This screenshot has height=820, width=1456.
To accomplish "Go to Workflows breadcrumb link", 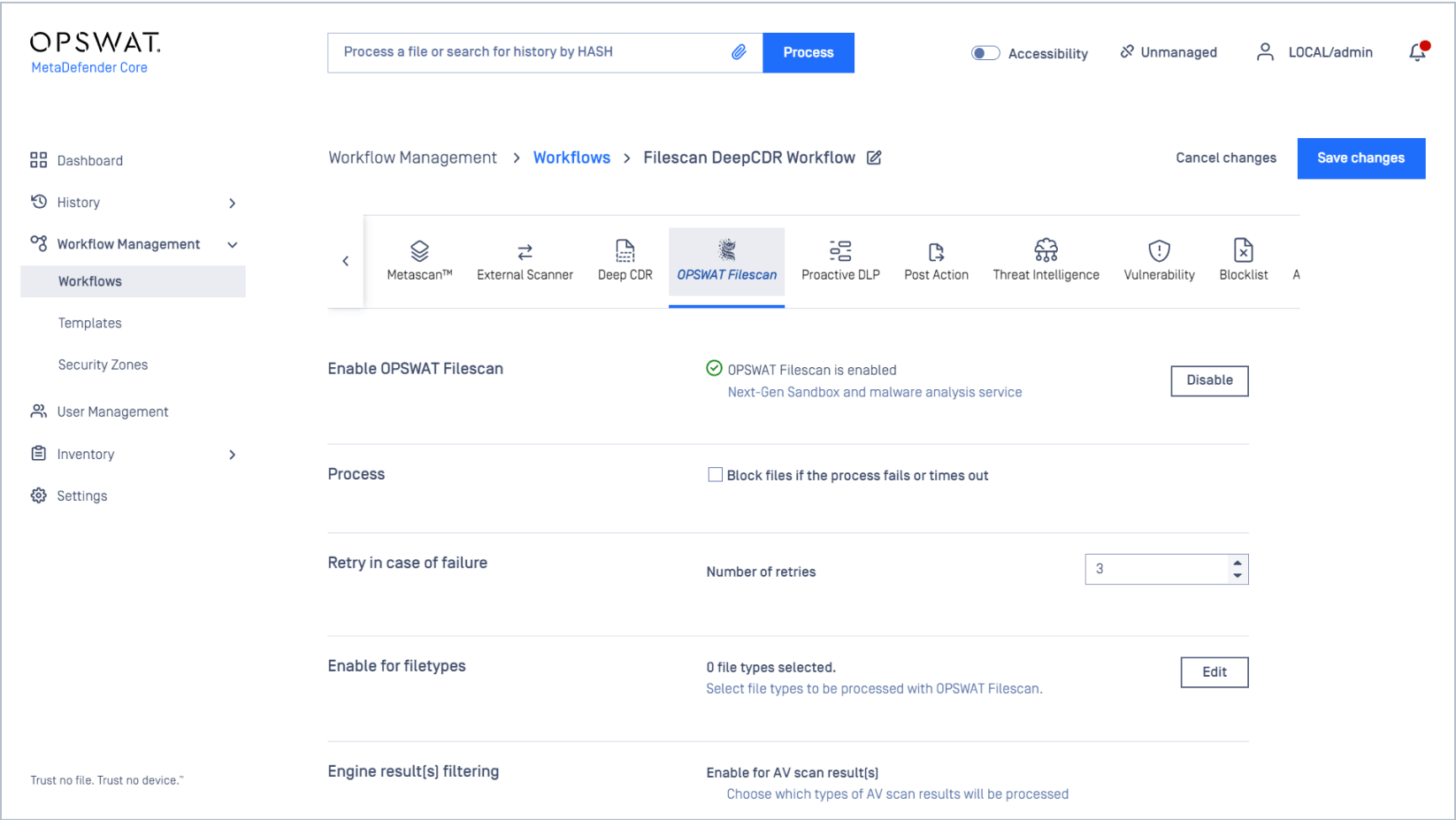I will [571, 157].
